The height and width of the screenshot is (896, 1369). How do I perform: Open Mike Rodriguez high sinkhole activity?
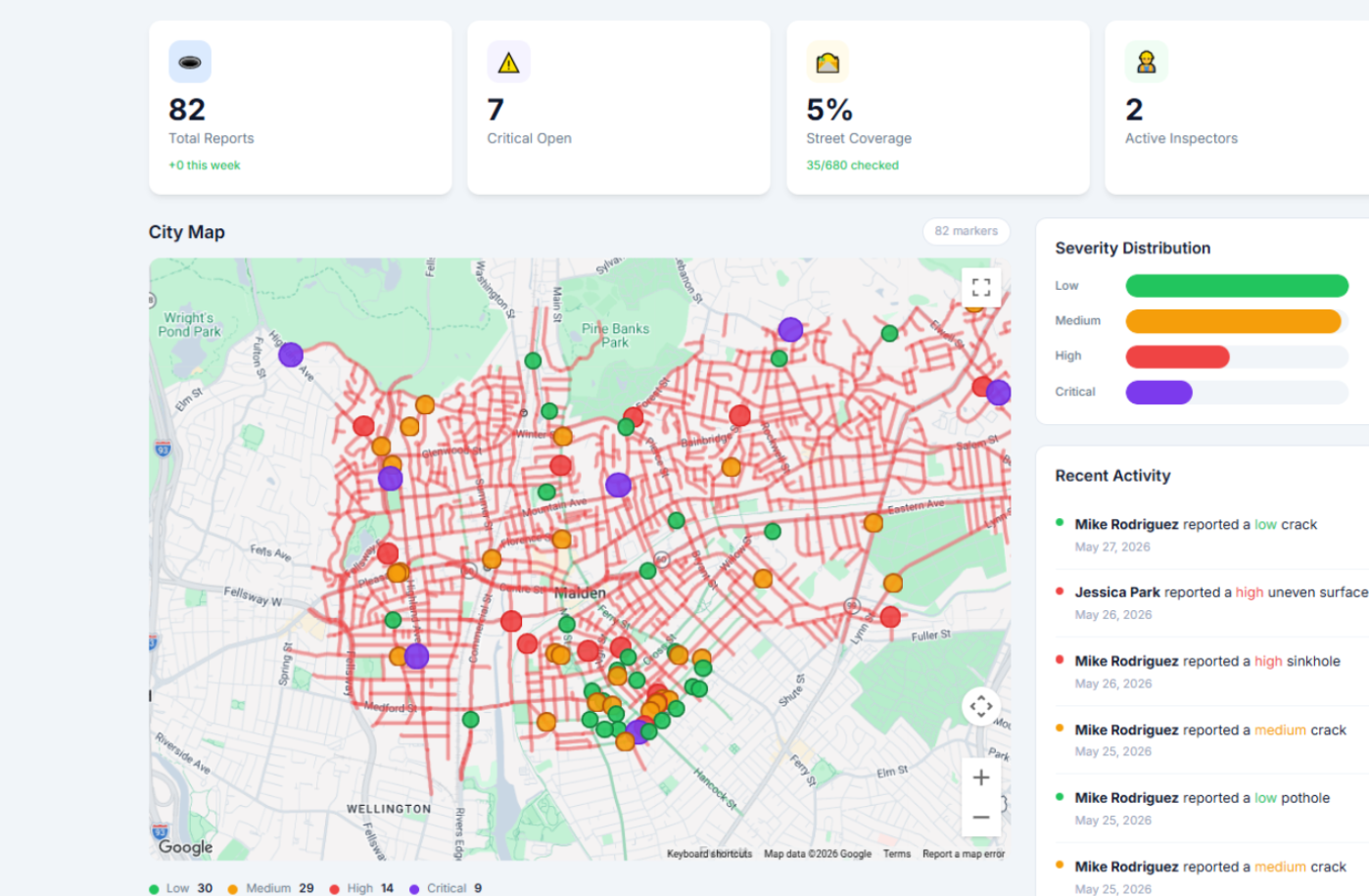[1211, 672]
